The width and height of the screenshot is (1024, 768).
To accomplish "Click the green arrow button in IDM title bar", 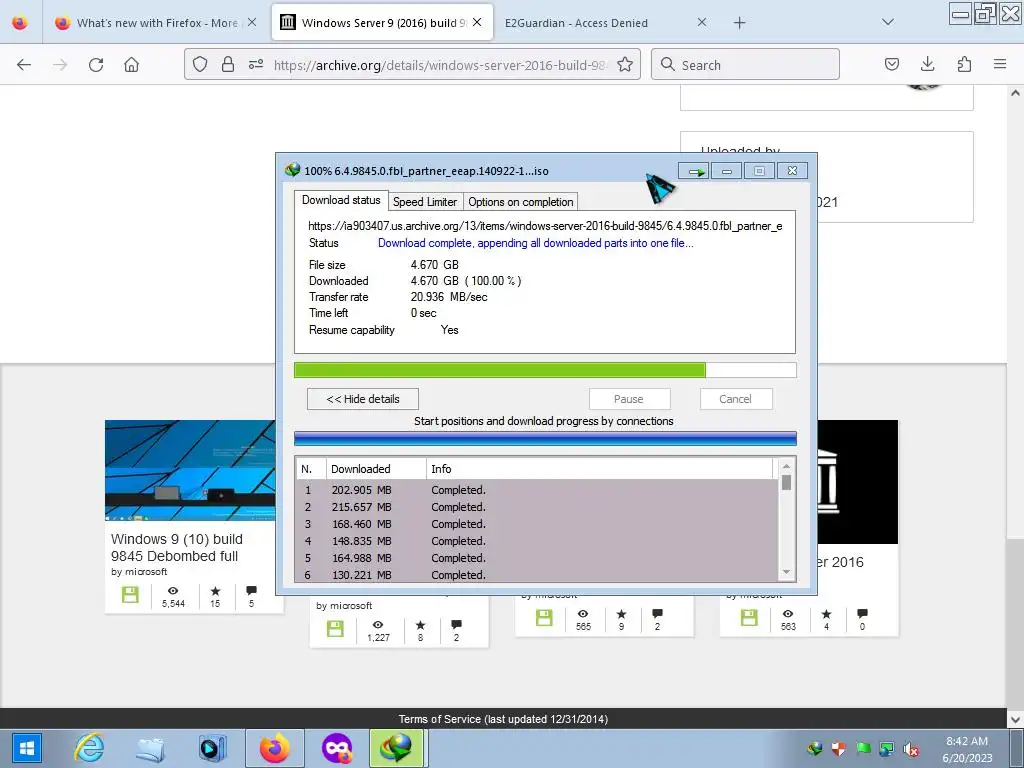I will (694, 171).
